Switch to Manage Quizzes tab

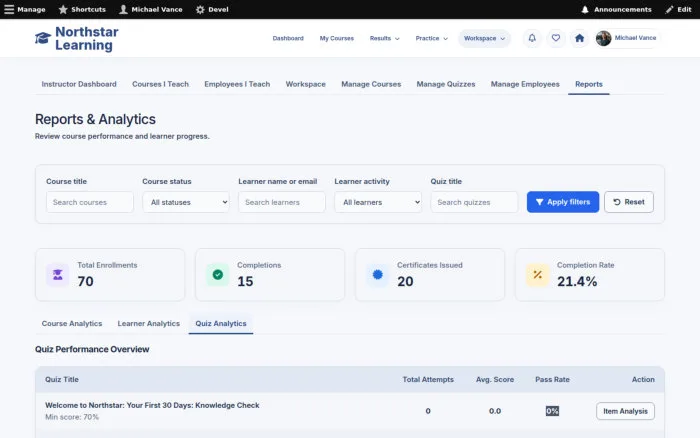coord(446,84)
